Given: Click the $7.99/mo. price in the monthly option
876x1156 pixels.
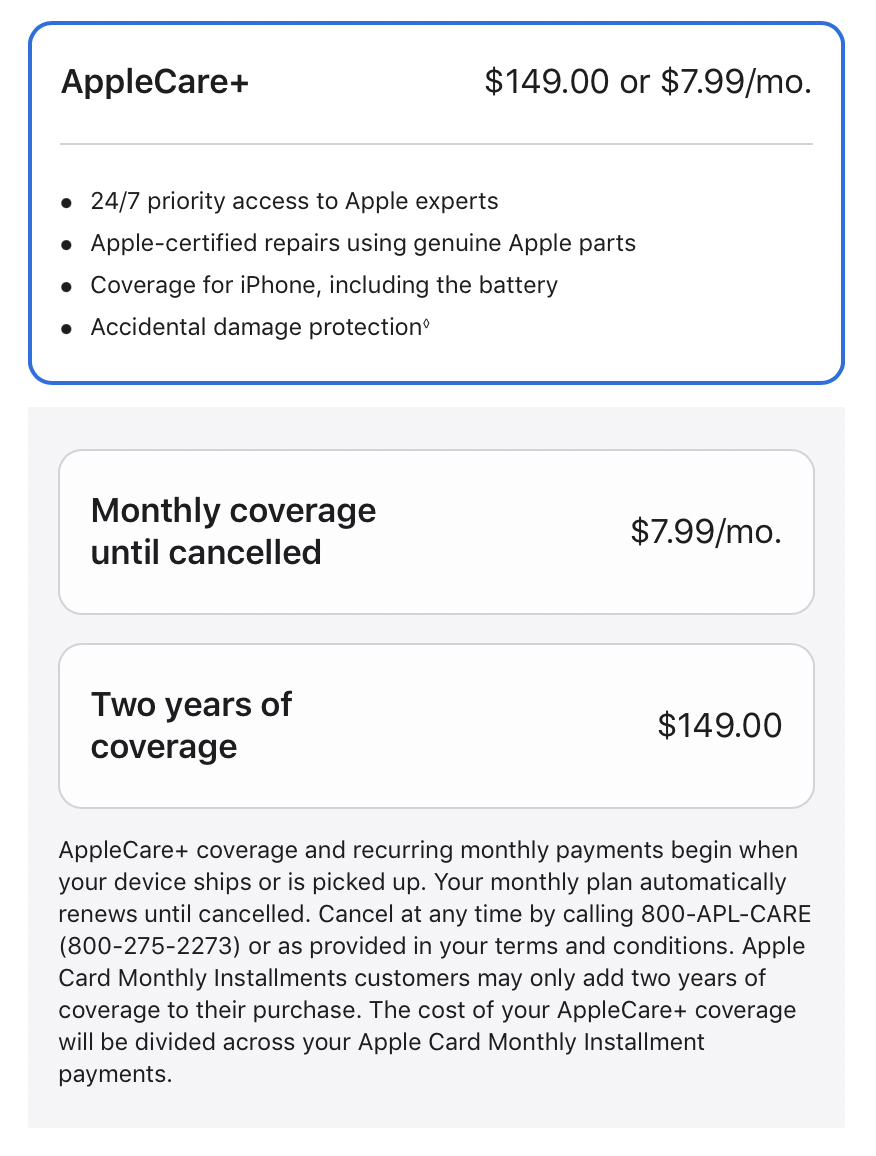Looking at the screenshot, I should [x=705, y=532].
